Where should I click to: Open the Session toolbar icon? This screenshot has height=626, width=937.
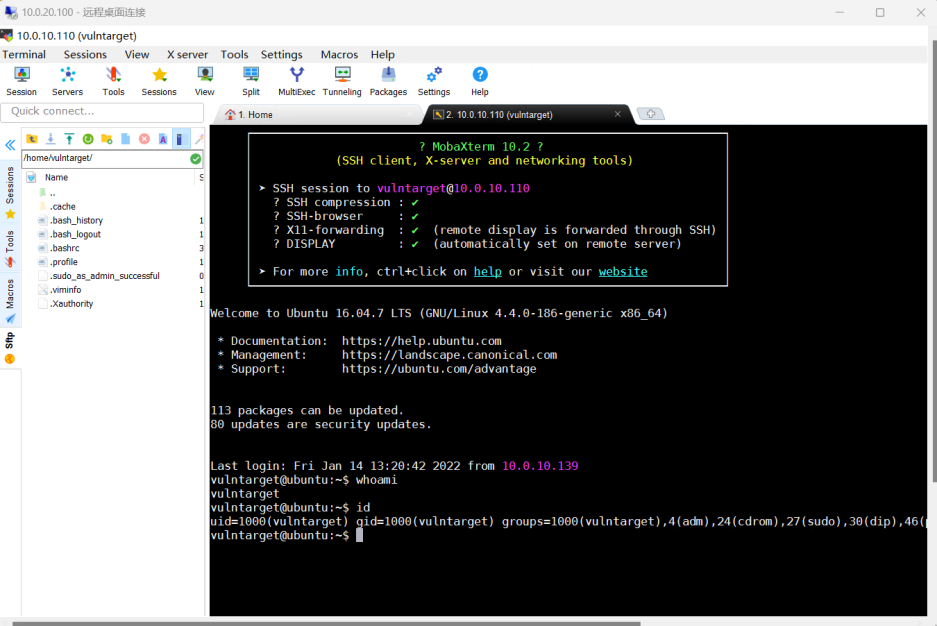pyautogui.click(x=21, y=80)
